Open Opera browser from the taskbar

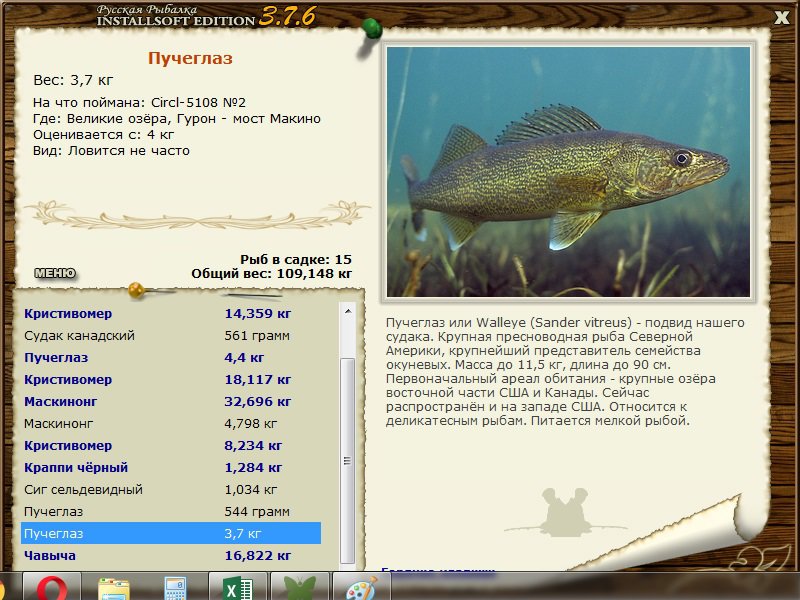tap(52, 586)
